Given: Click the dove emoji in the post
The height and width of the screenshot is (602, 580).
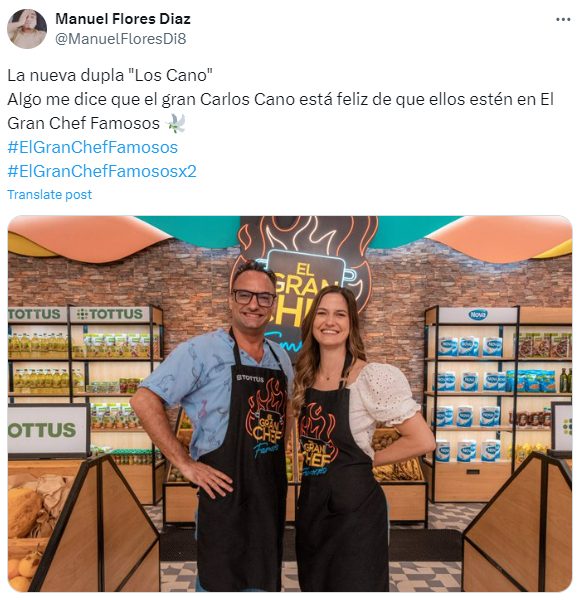Looking at the screenshot, I should point(175,124).
